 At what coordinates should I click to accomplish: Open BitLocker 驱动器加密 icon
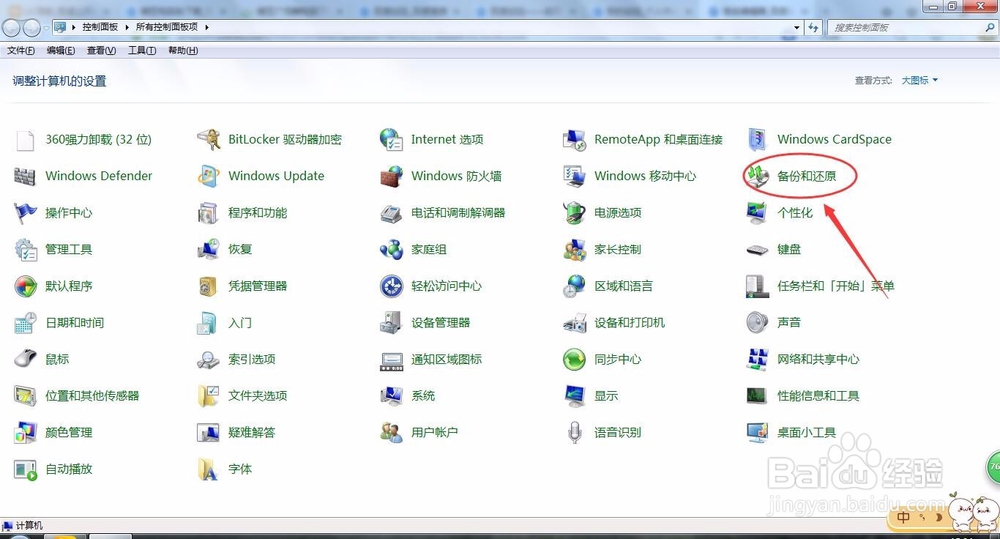(x=209, y=140)
